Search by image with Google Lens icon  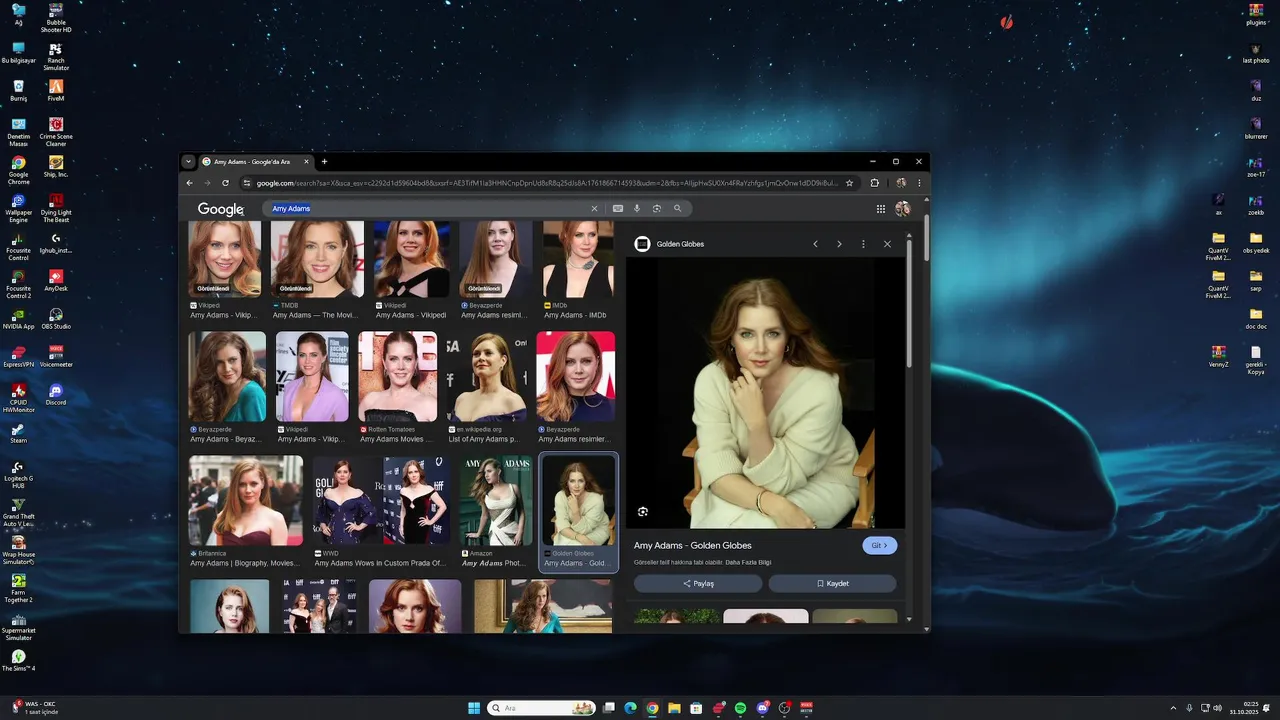click(x=657, y=209)
